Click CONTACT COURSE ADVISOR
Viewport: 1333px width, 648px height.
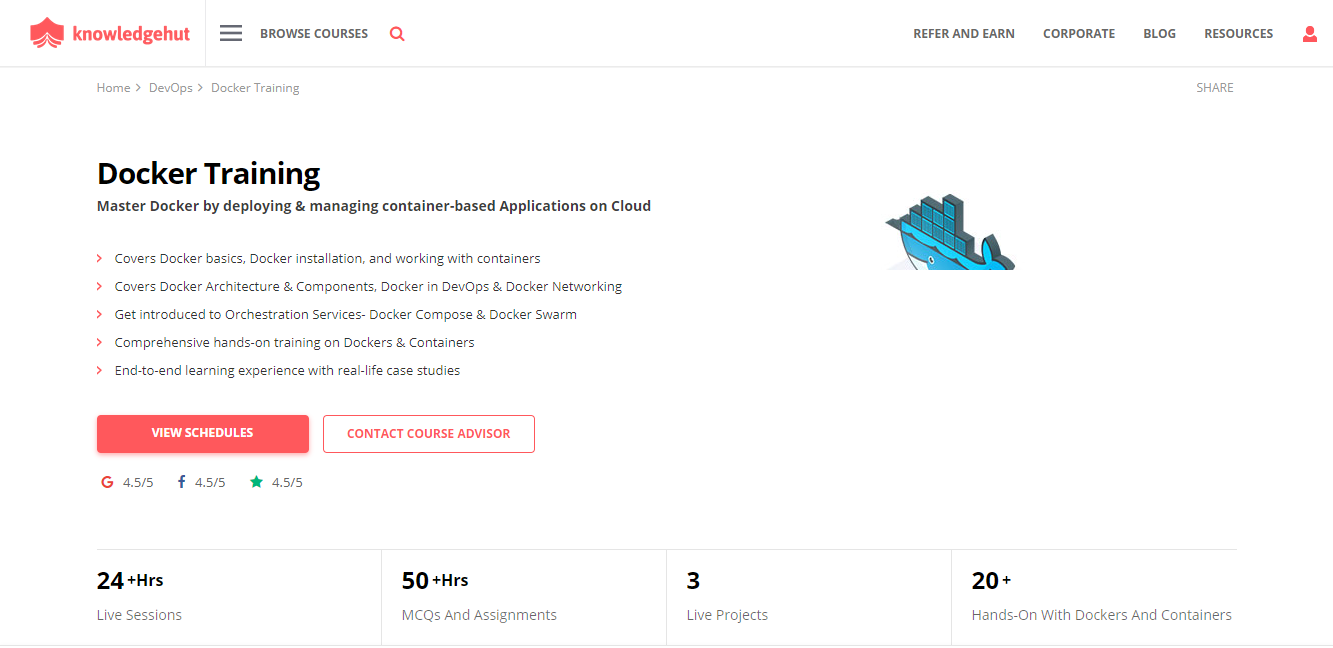pos(428,433)
